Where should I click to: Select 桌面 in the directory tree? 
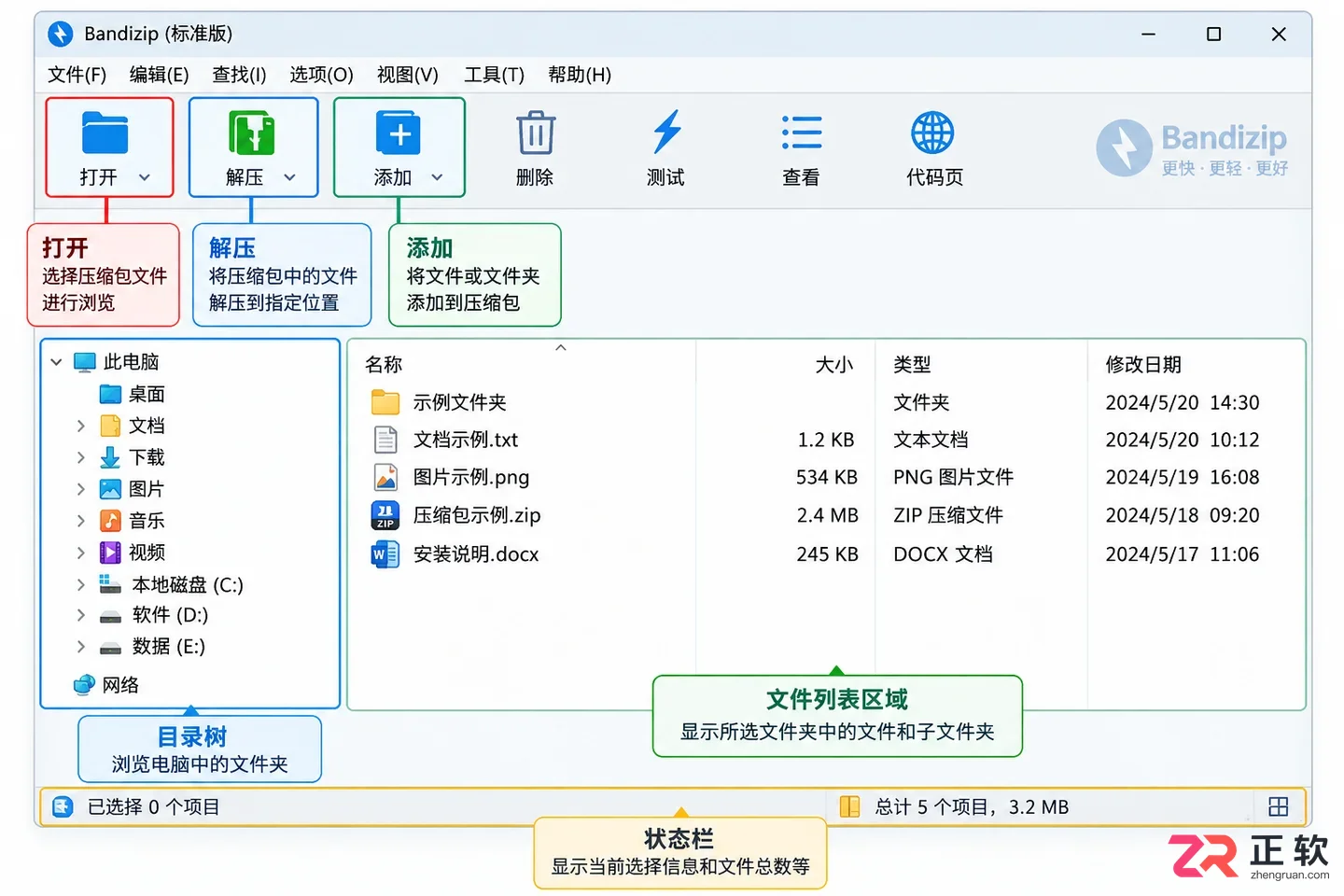pos(147,394)
